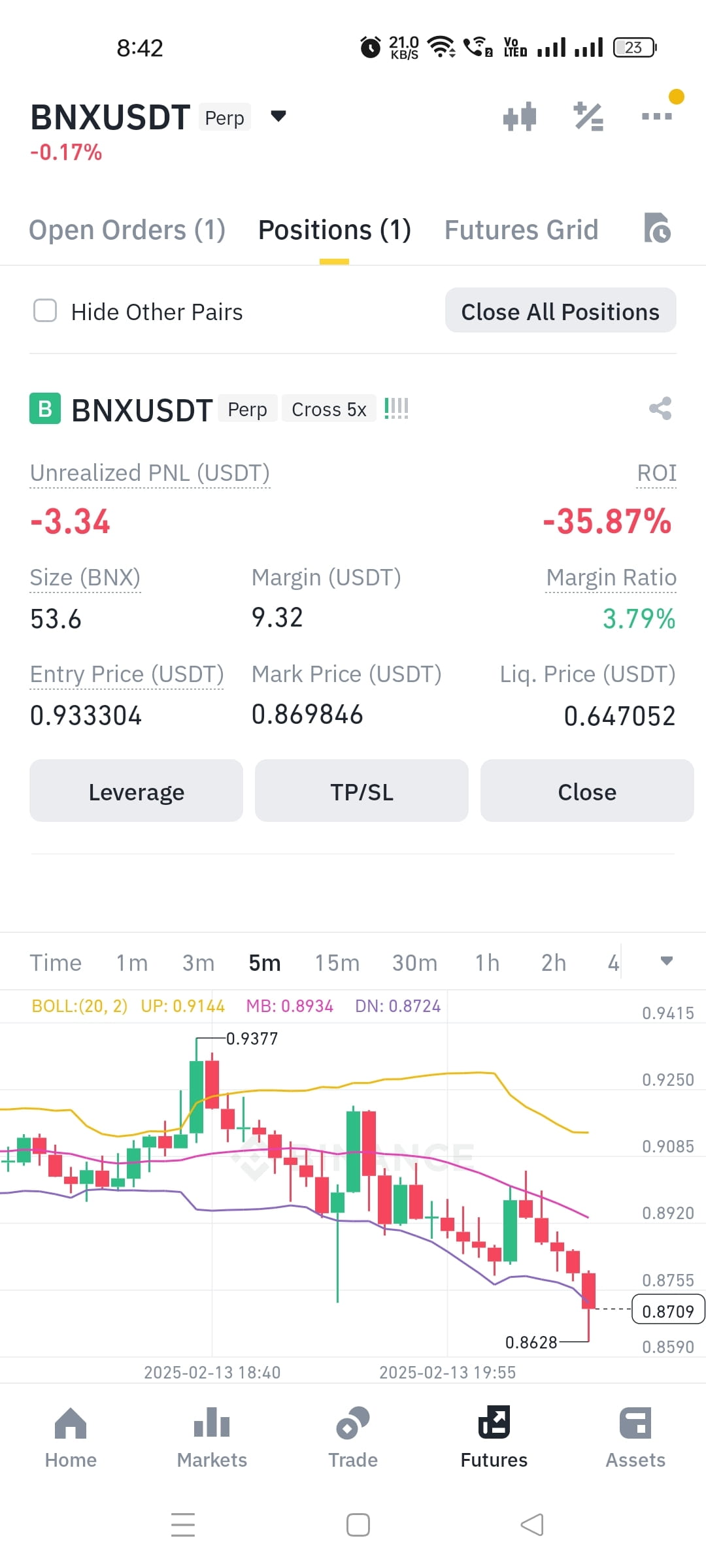Open the percent calculator icon
Viewport: 706px width, 1568px height.
[588, 117]
